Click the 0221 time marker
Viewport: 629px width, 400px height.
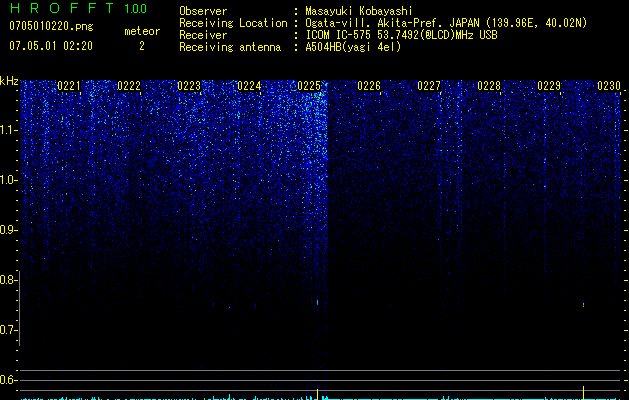tap(69, 86)
